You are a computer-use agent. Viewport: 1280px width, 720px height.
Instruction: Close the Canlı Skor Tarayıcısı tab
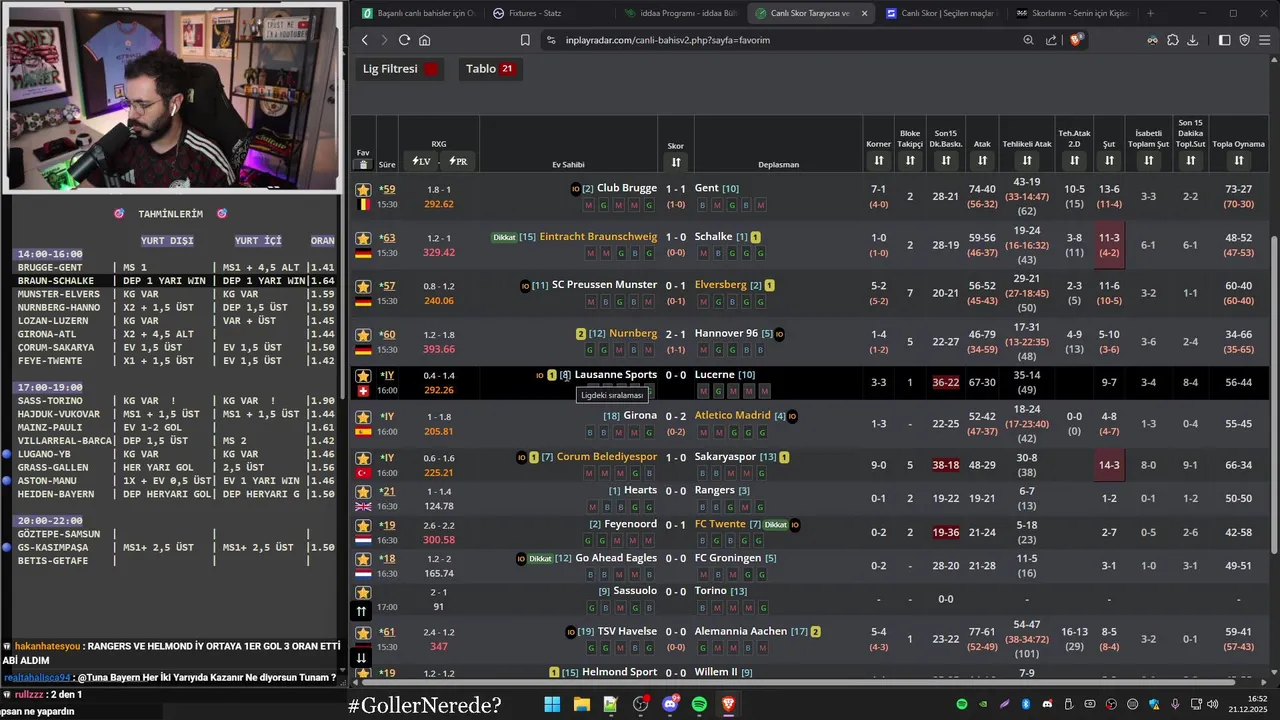coord(864,13)
